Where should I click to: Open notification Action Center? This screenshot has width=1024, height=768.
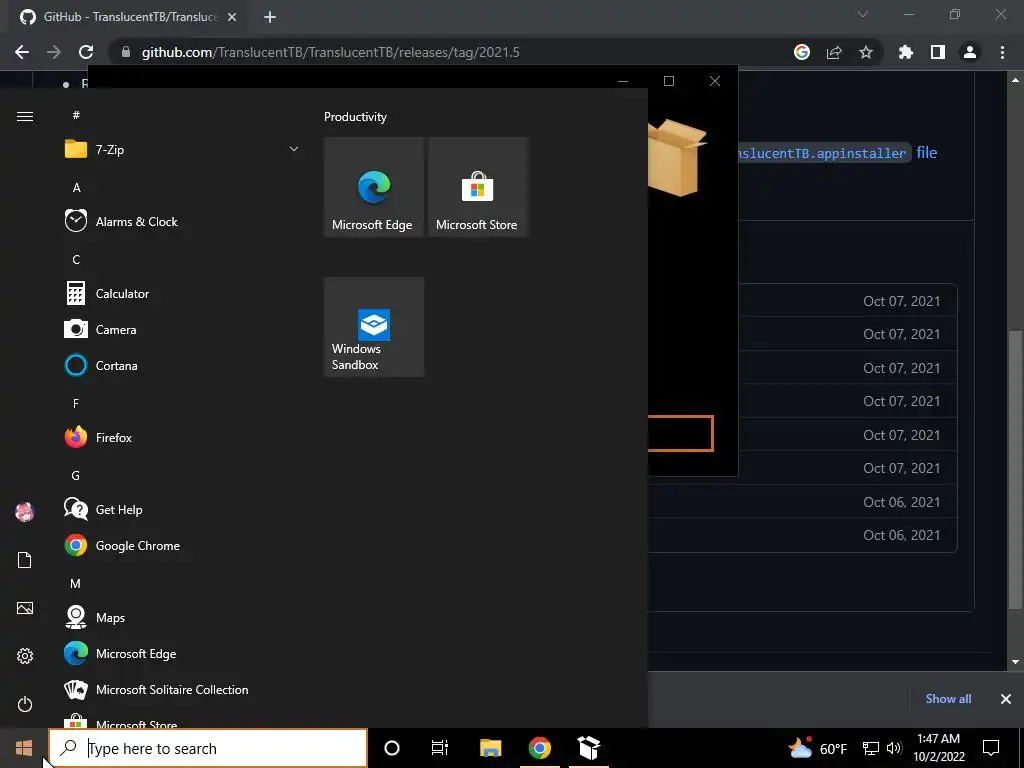tap(991, 748)
